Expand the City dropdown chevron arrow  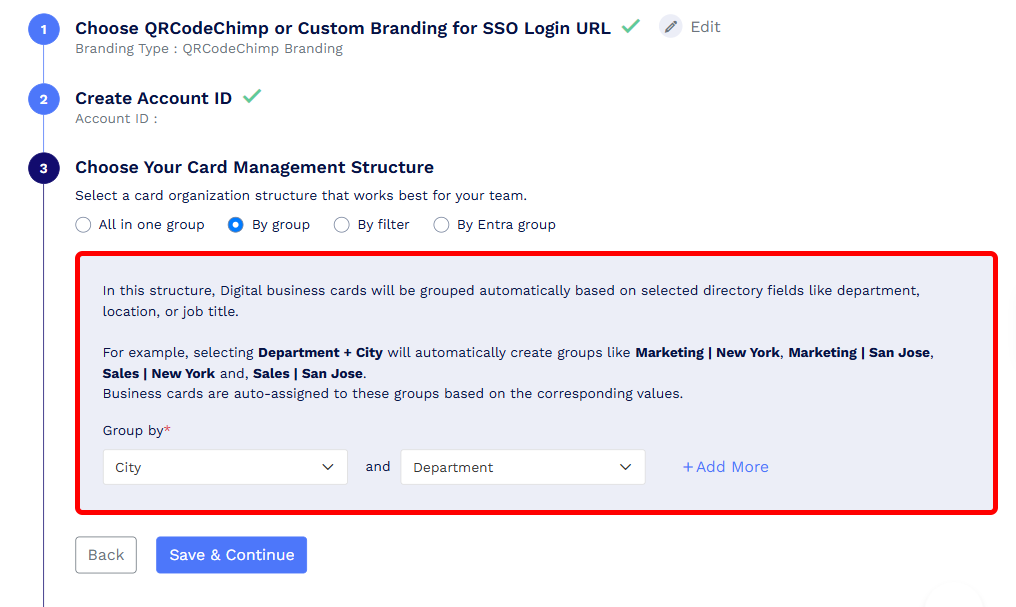328,467
